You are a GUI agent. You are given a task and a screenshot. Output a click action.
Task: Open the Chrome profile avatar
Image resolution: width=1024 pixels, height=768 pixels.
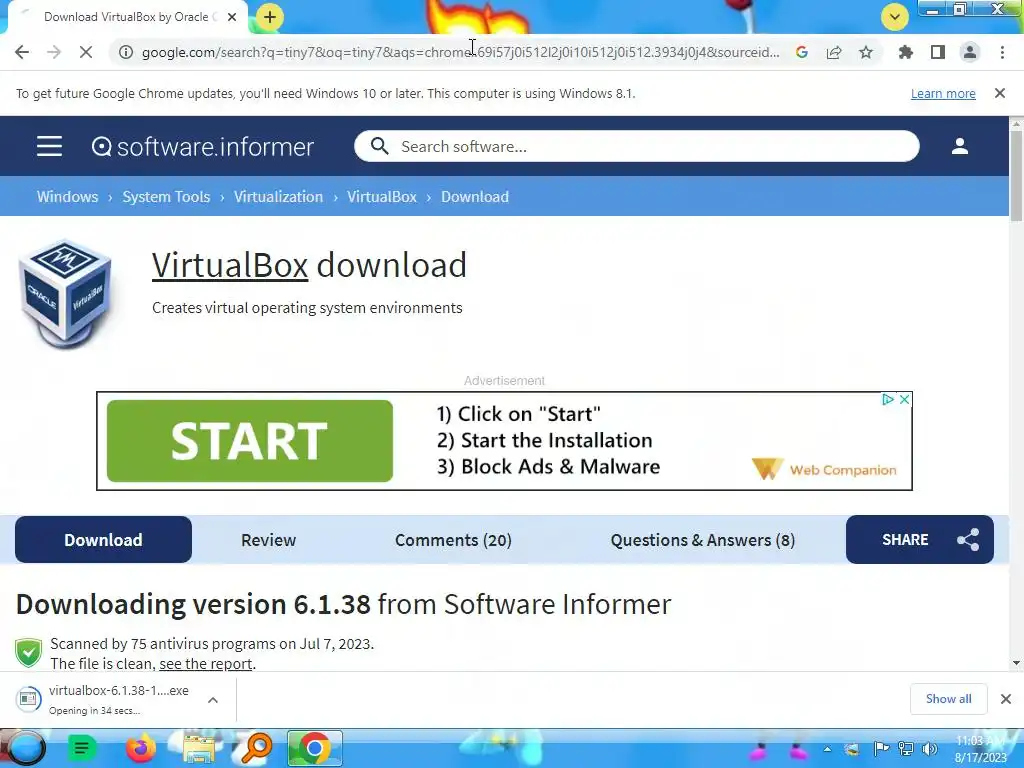(970, 52)
